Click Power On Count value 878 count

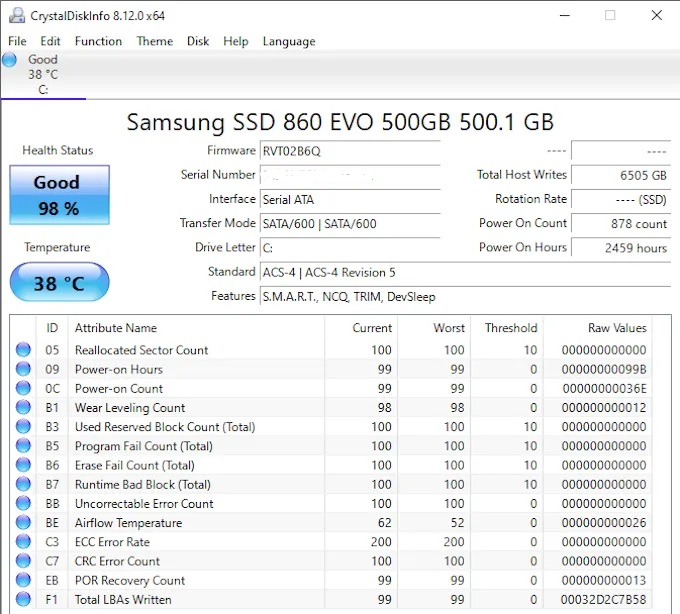pos(621,224)
